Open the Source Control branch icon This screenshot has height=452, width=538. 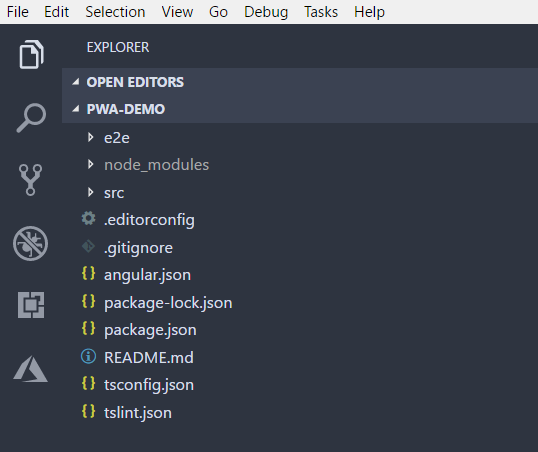pos(31,179)
